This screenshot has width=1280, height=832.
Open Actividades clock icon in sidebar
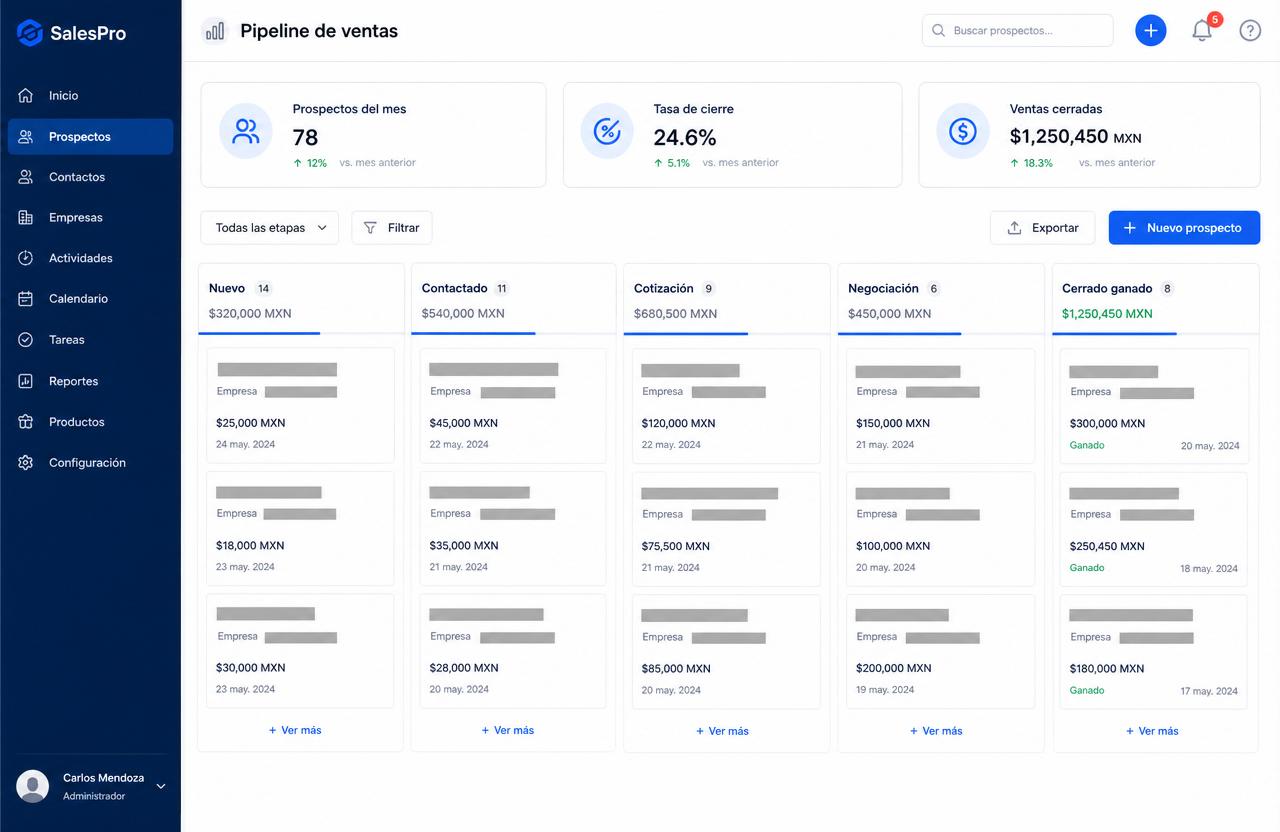tap(26, 258)
